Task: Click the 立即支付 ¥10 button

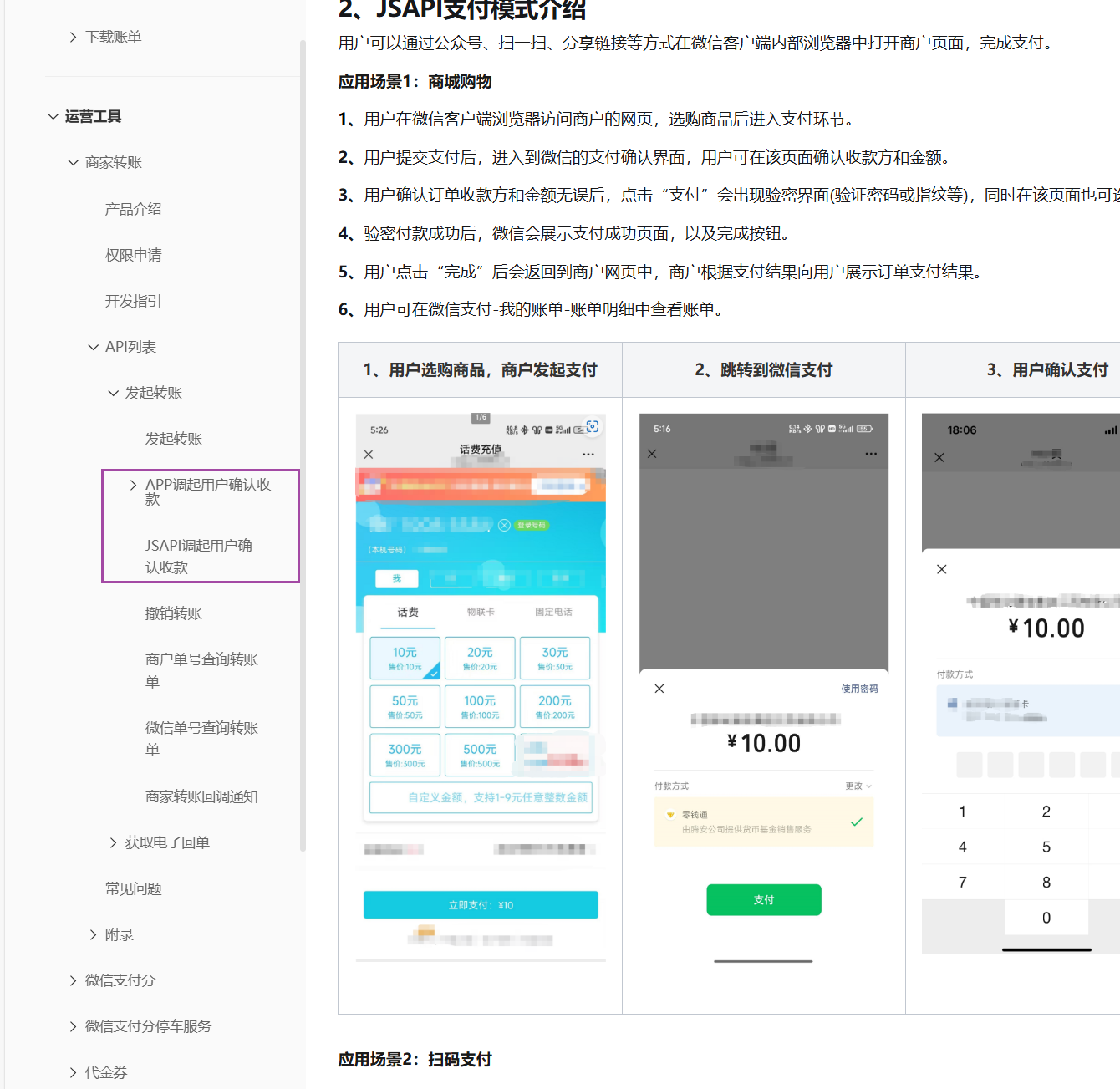Action: 481,905
